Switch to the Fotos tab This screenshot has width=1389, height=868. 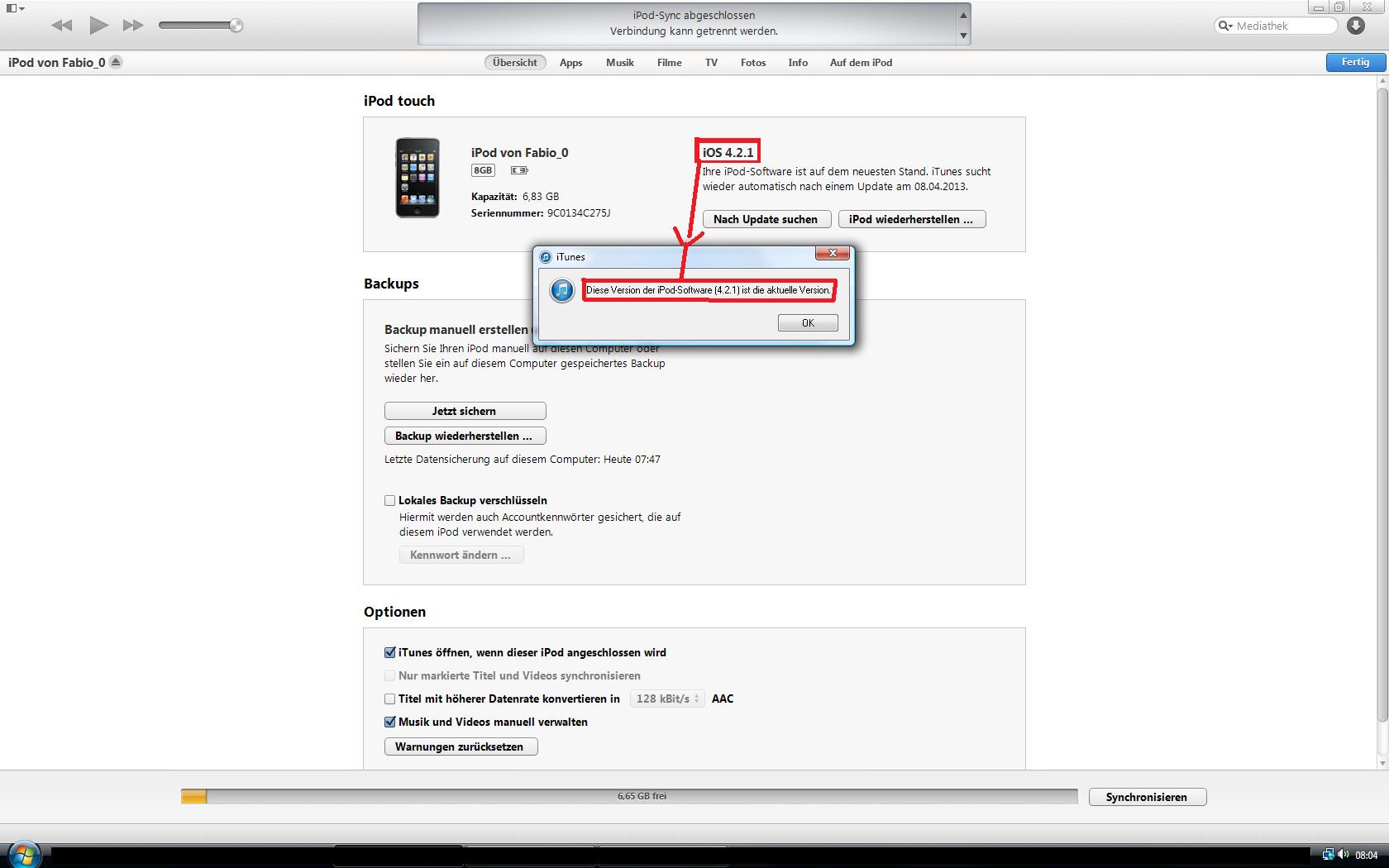click(x=753, y=63)
